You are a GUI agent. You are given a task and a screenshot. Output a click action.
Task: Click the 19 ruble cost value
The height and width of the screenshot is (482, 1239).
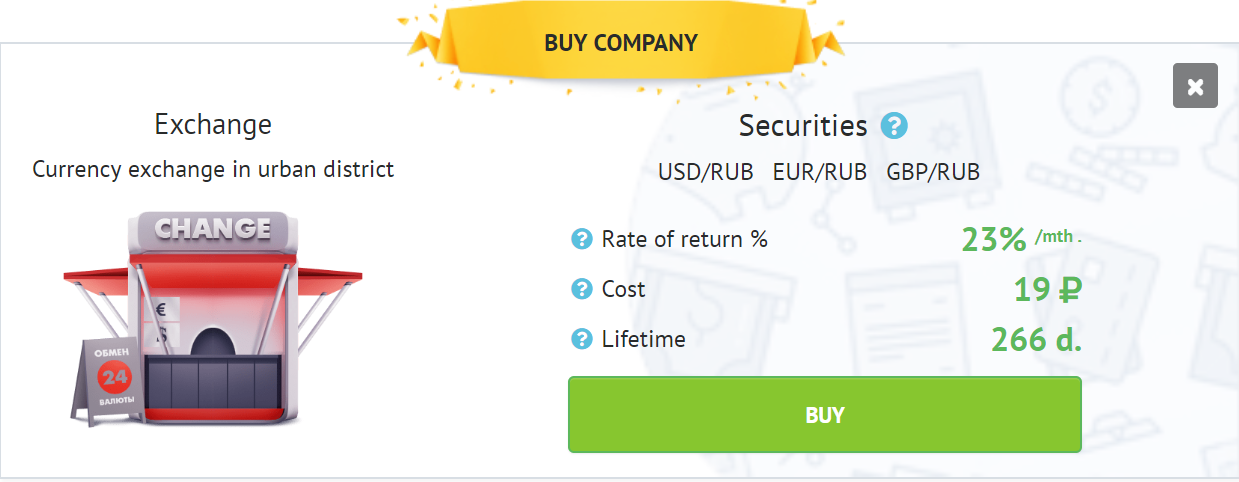pos(1047,290)
